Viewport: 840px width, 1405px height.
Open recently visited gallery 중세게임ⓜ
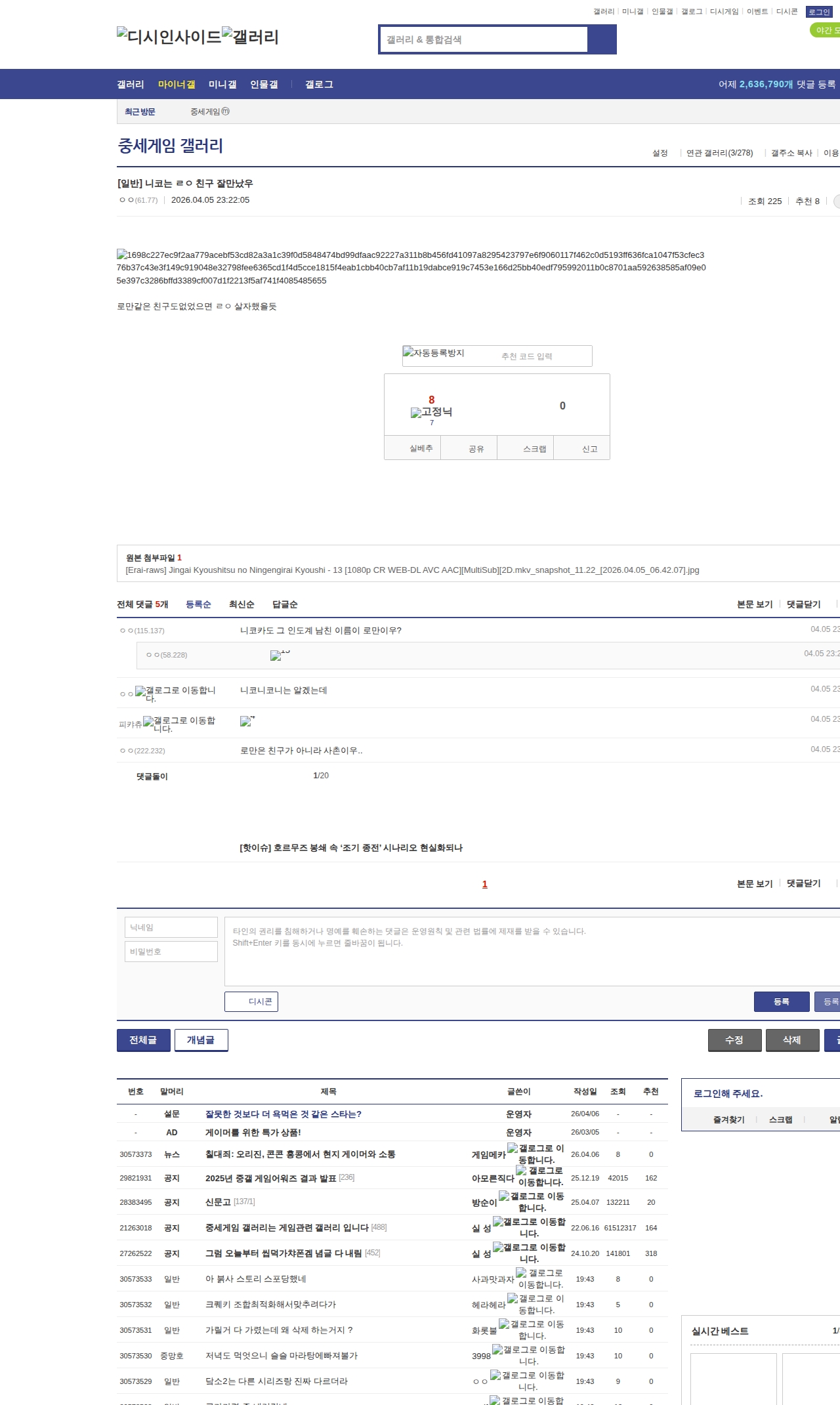point(210,112)
